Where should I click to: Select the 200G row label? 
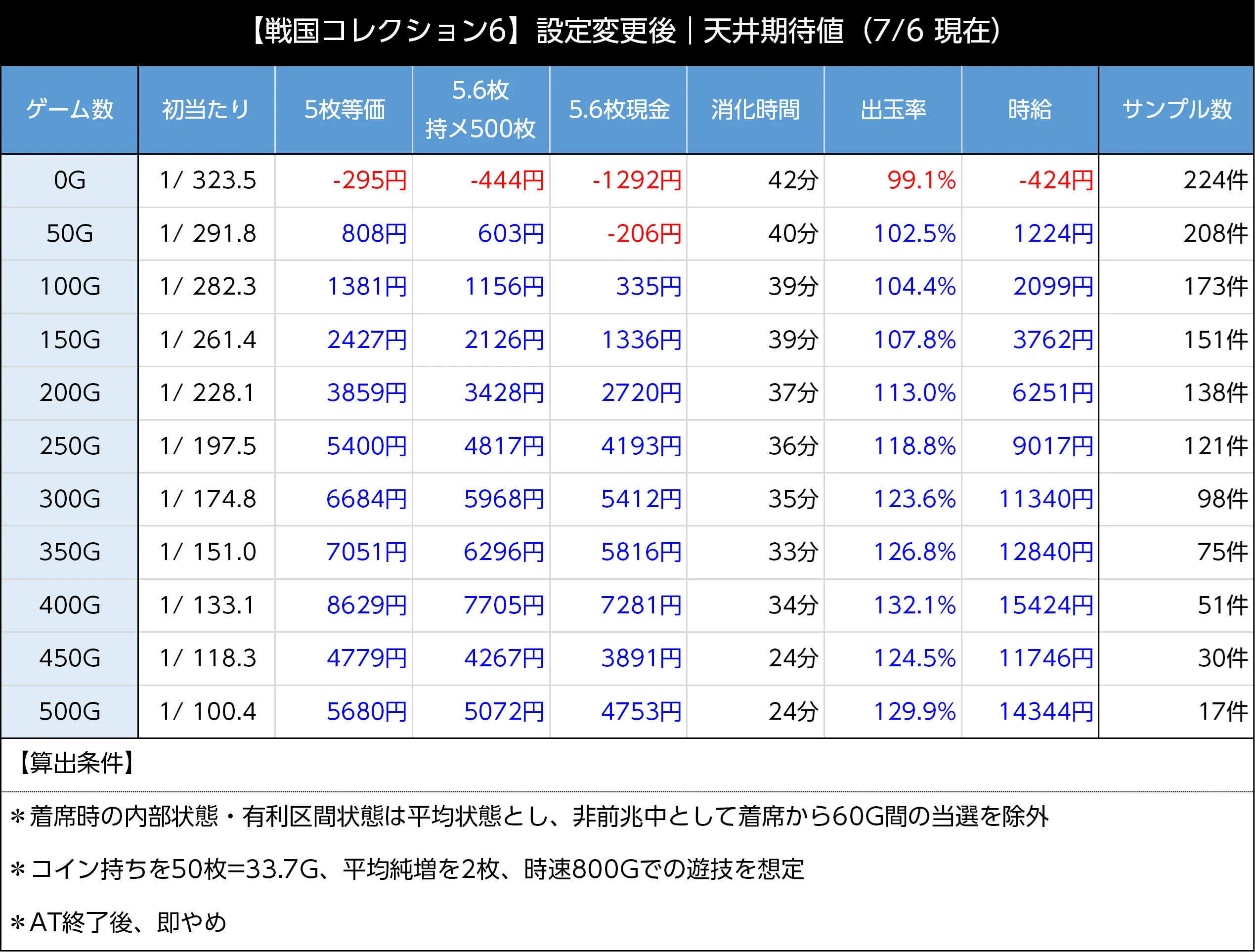tap(70, 392)
